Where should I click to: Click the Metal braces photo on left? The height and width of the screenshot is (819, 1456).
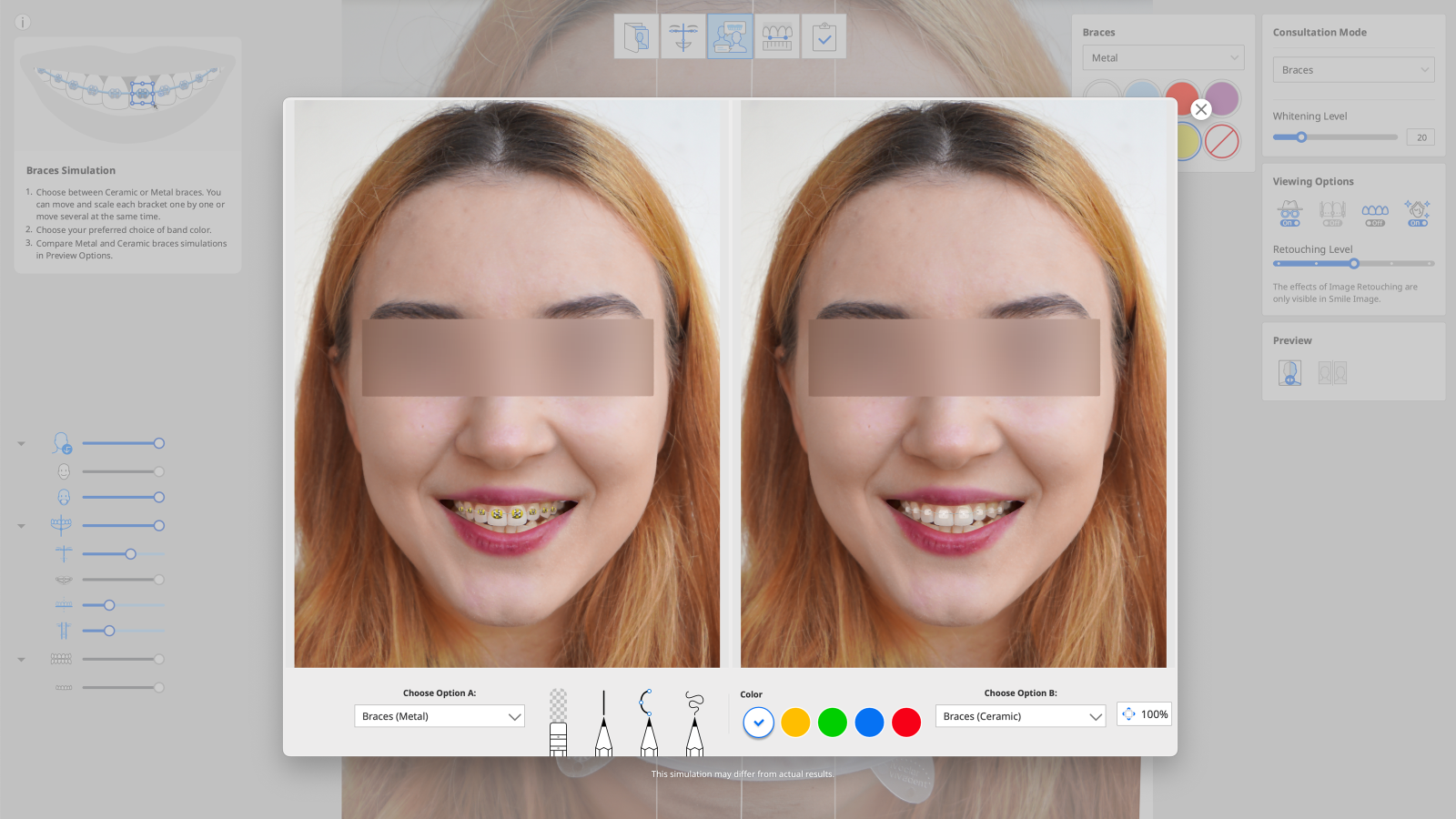(507, 383)
